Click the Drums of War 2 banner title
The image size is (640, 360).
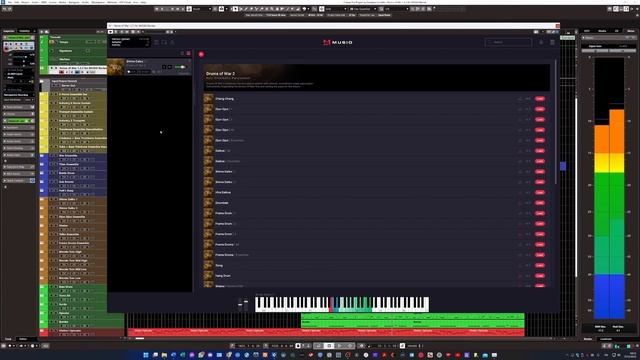(220, 73)
